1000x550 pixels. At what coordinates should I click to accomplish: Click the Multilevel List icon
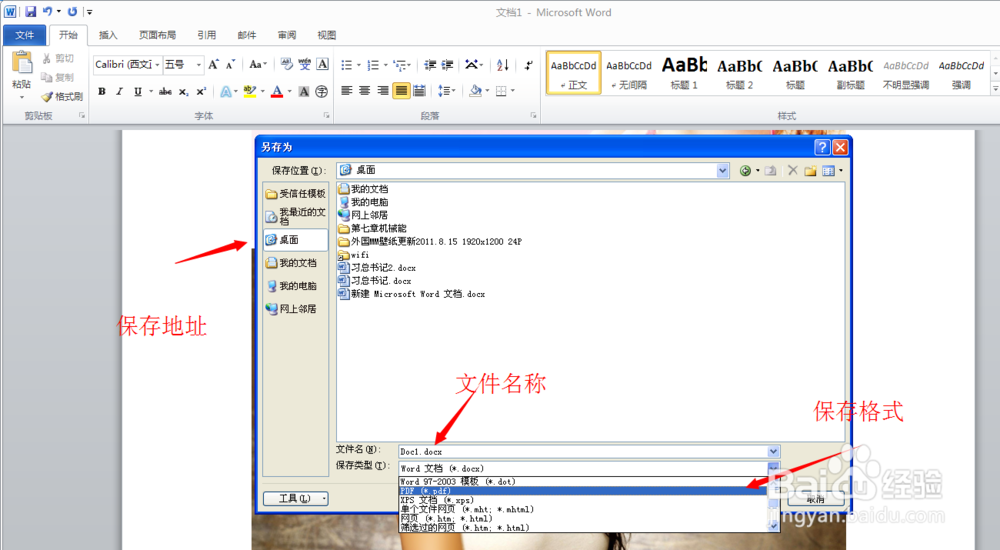click(401, 64)
